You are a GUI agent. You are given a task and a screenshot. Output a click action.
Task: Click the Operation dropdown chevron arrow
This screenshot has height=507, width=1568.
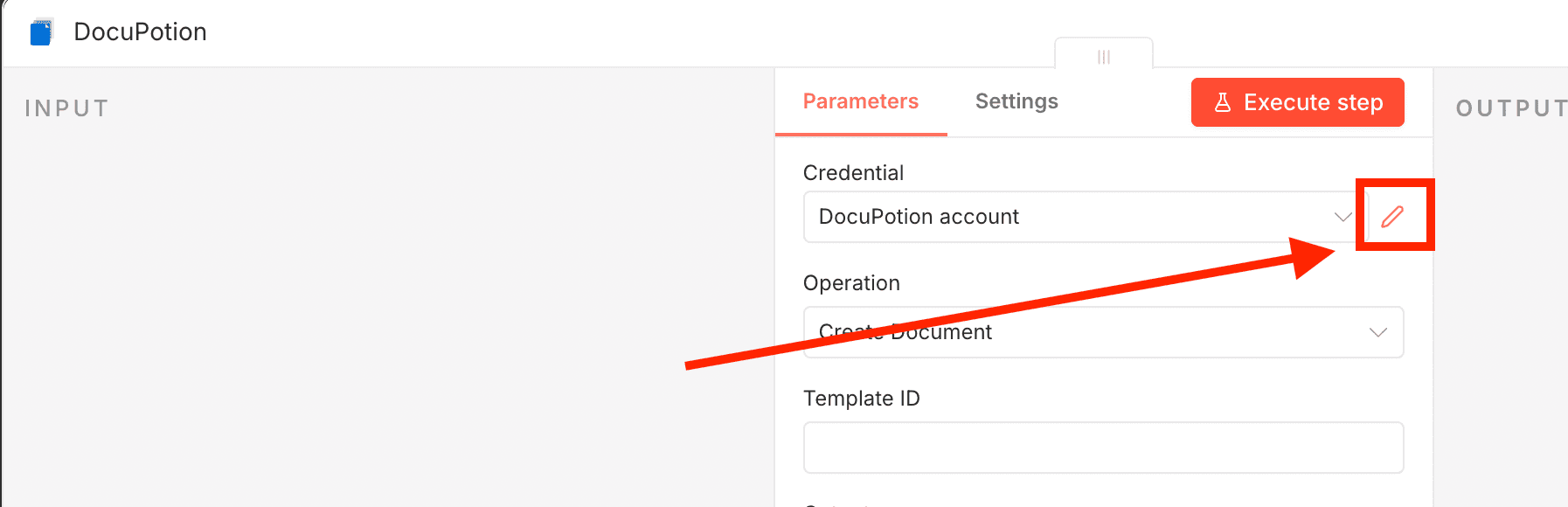point(1378,332)
